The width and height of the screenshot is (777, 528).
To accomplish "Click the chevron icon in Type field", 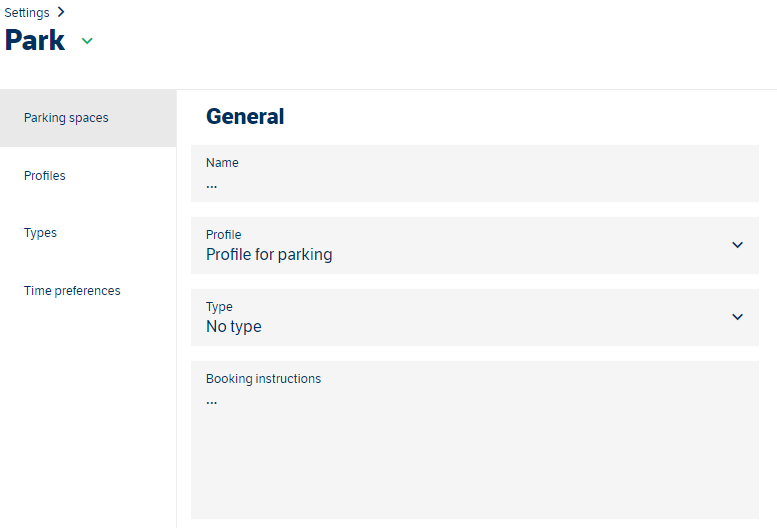I will coord(737,317).
